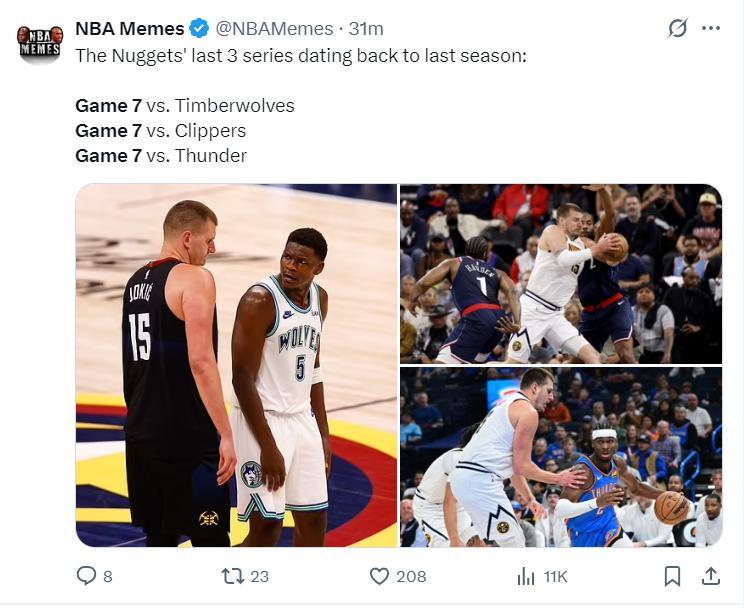
Task: Click the reply count number 8
Action: (107, 576)
